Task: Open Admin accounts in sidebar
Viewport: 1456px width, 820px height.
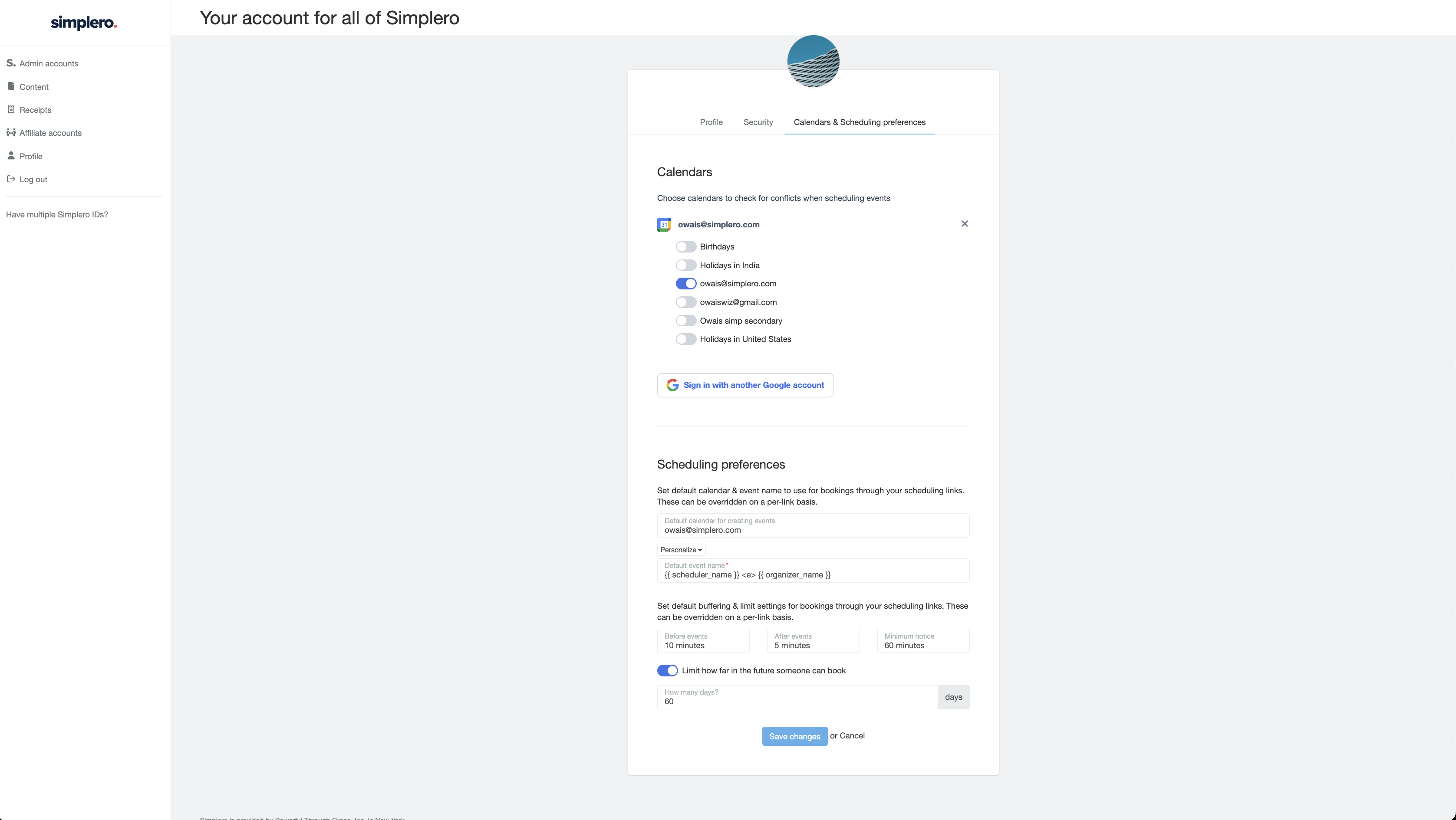Action: tap(49, 63)
